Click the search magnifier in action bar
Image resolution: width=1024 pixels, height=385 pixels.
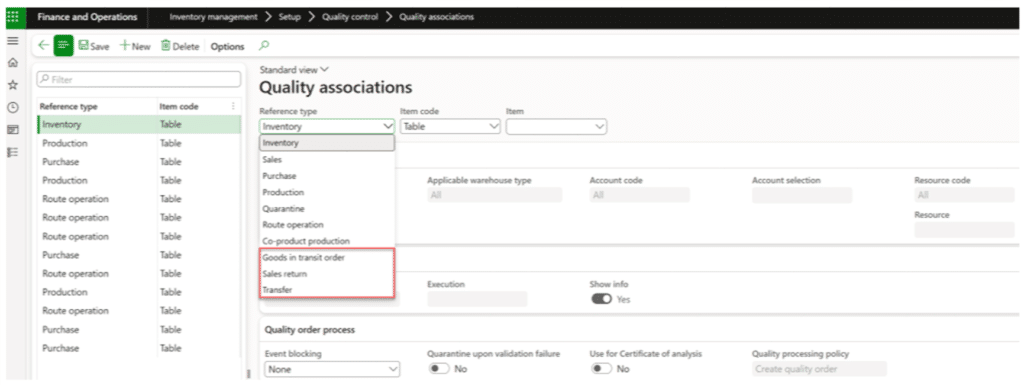pyautogui.click(x=264, y=46)
